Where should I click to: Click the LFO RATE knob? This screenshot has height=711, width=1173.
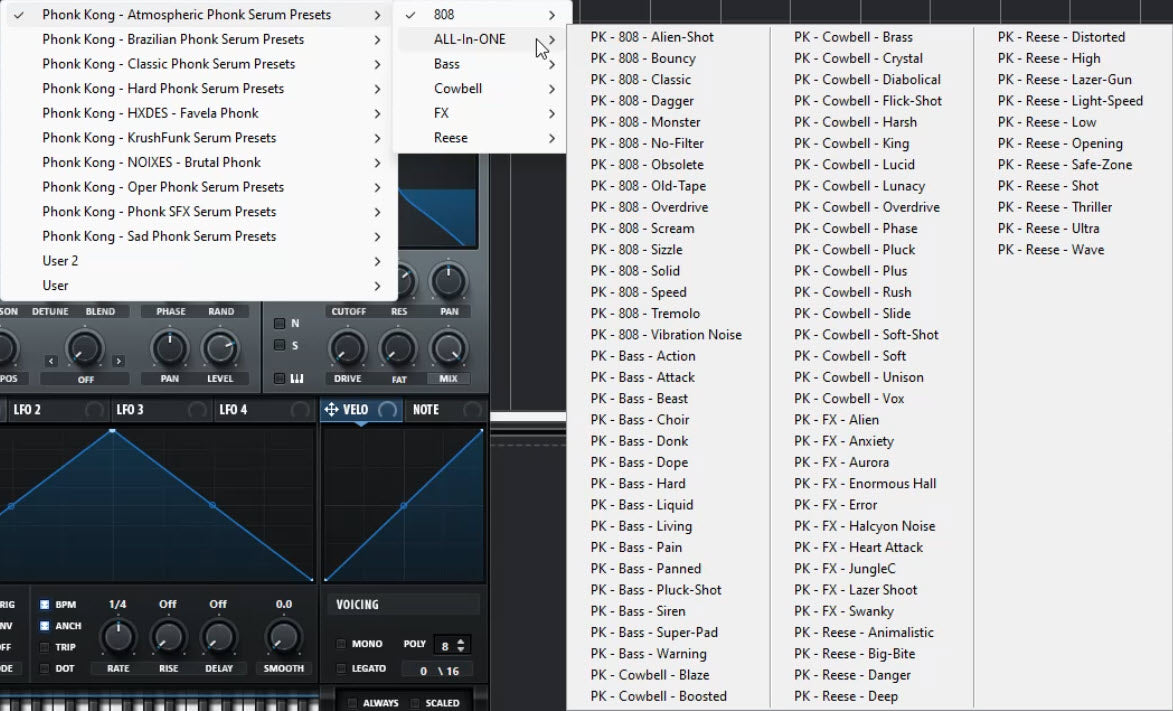click(118, 637)
